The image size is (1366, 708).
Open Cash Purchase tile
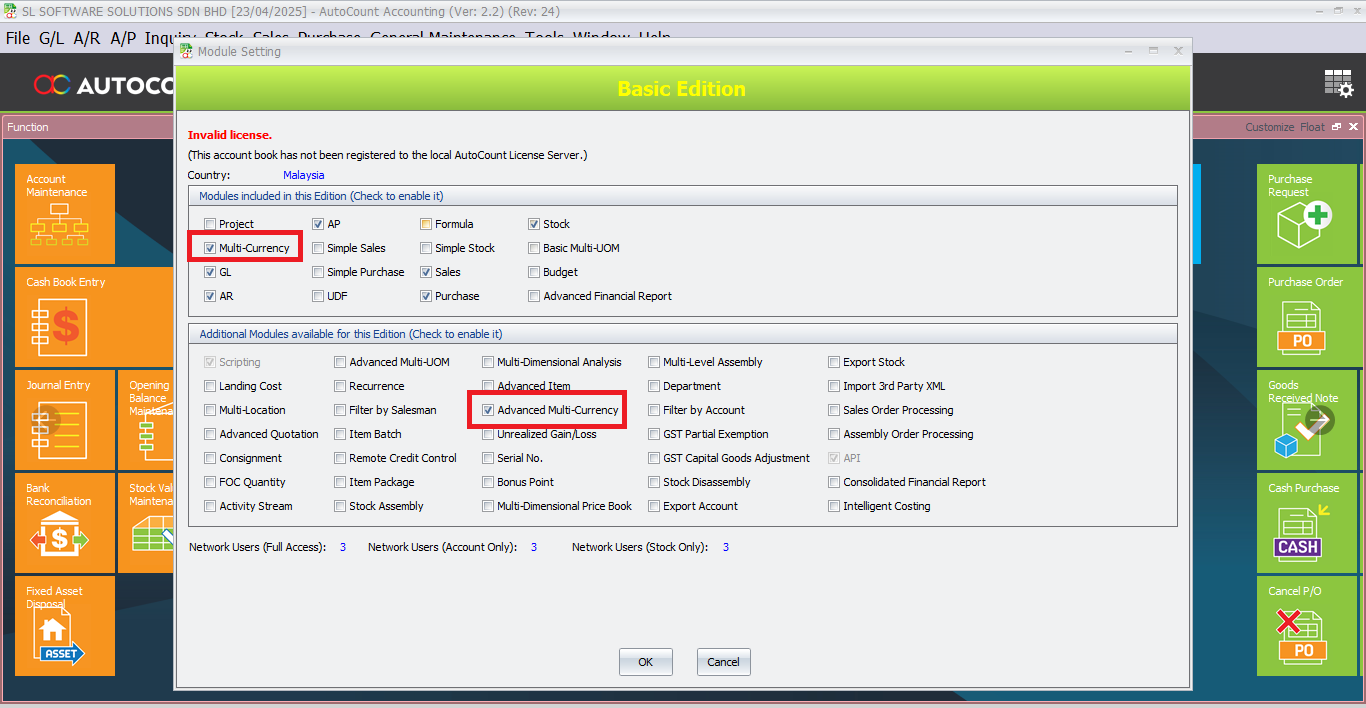pos(1306,523)
